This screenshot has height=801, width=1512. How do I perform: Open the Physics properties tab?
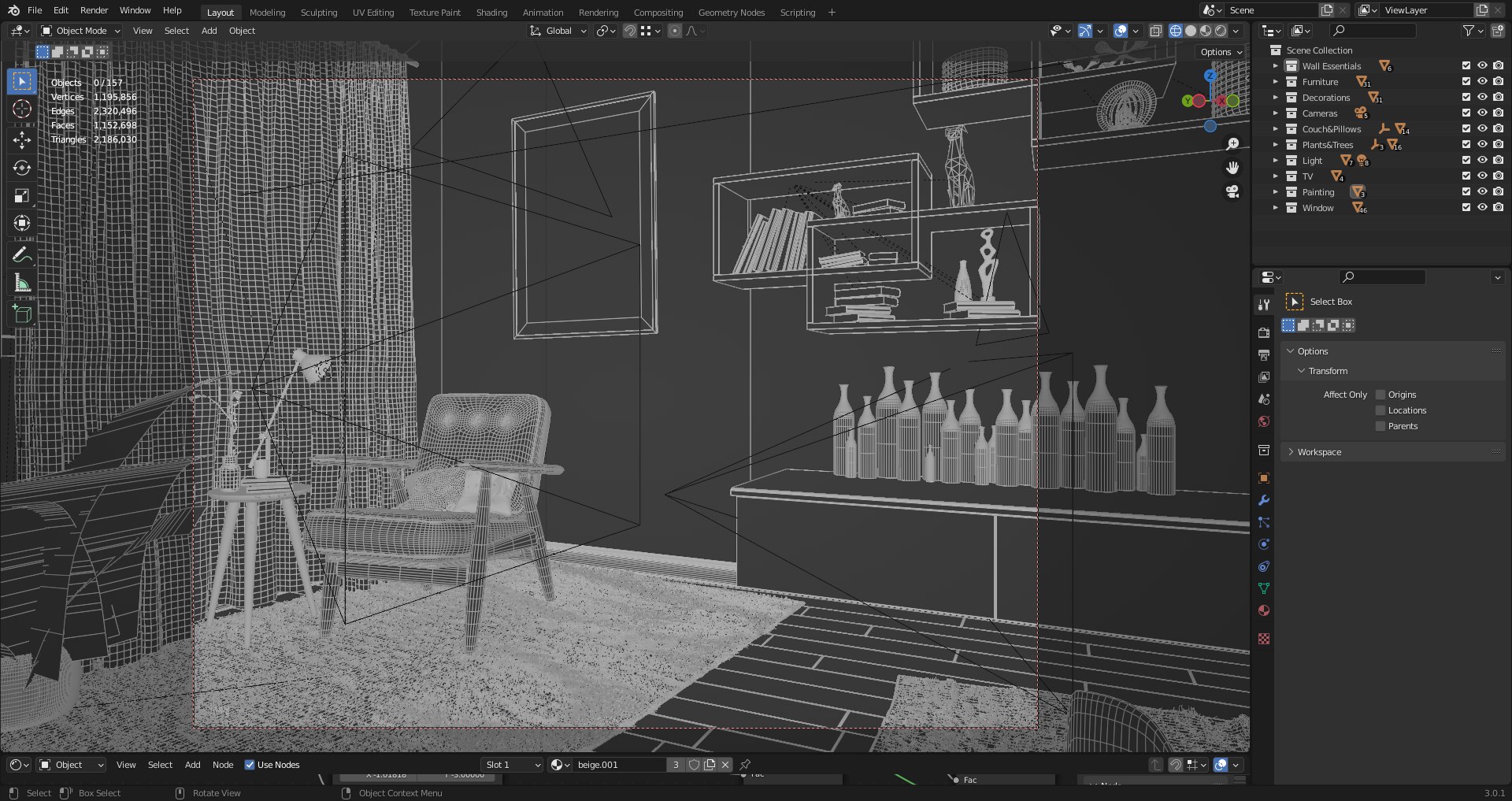tap(1264, 544)
